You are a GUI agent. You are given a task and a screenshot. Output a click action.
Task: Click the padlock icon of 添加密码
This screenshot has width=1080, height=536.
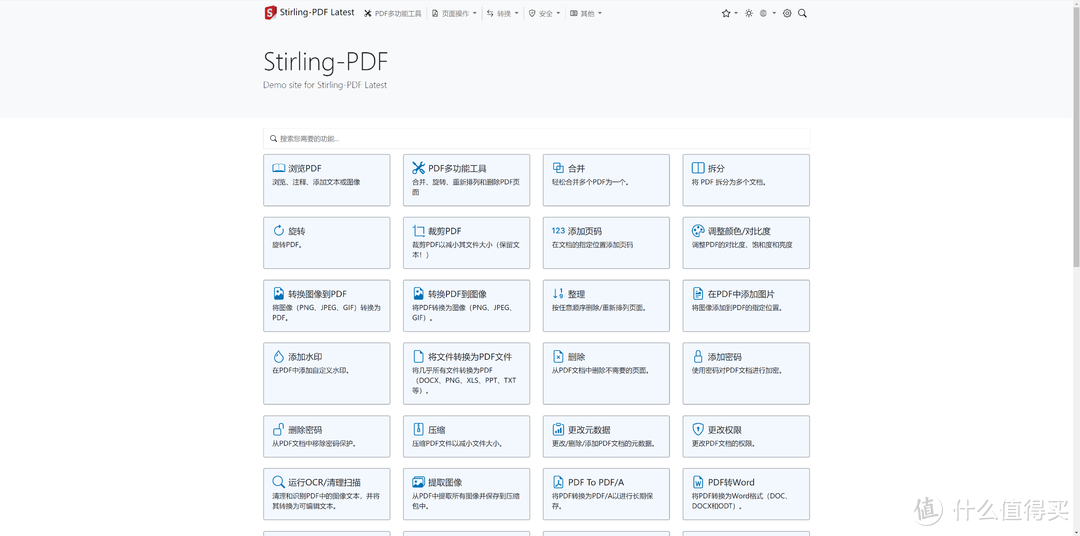(x=698, y=357)
